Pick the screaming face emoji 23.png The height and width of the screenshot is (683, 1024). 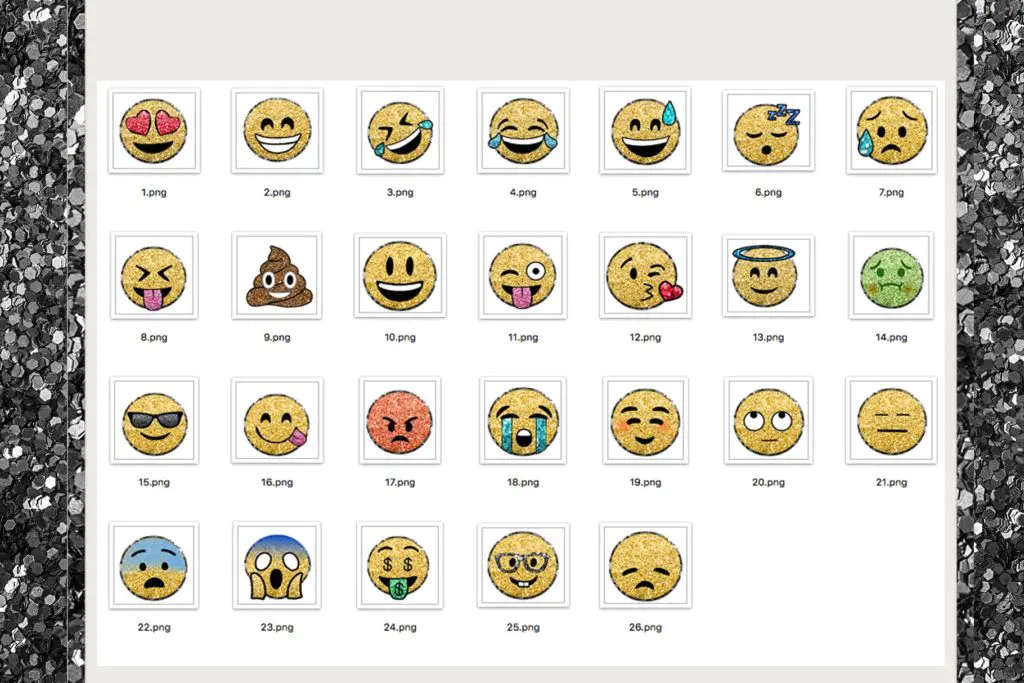click(277, 565)
